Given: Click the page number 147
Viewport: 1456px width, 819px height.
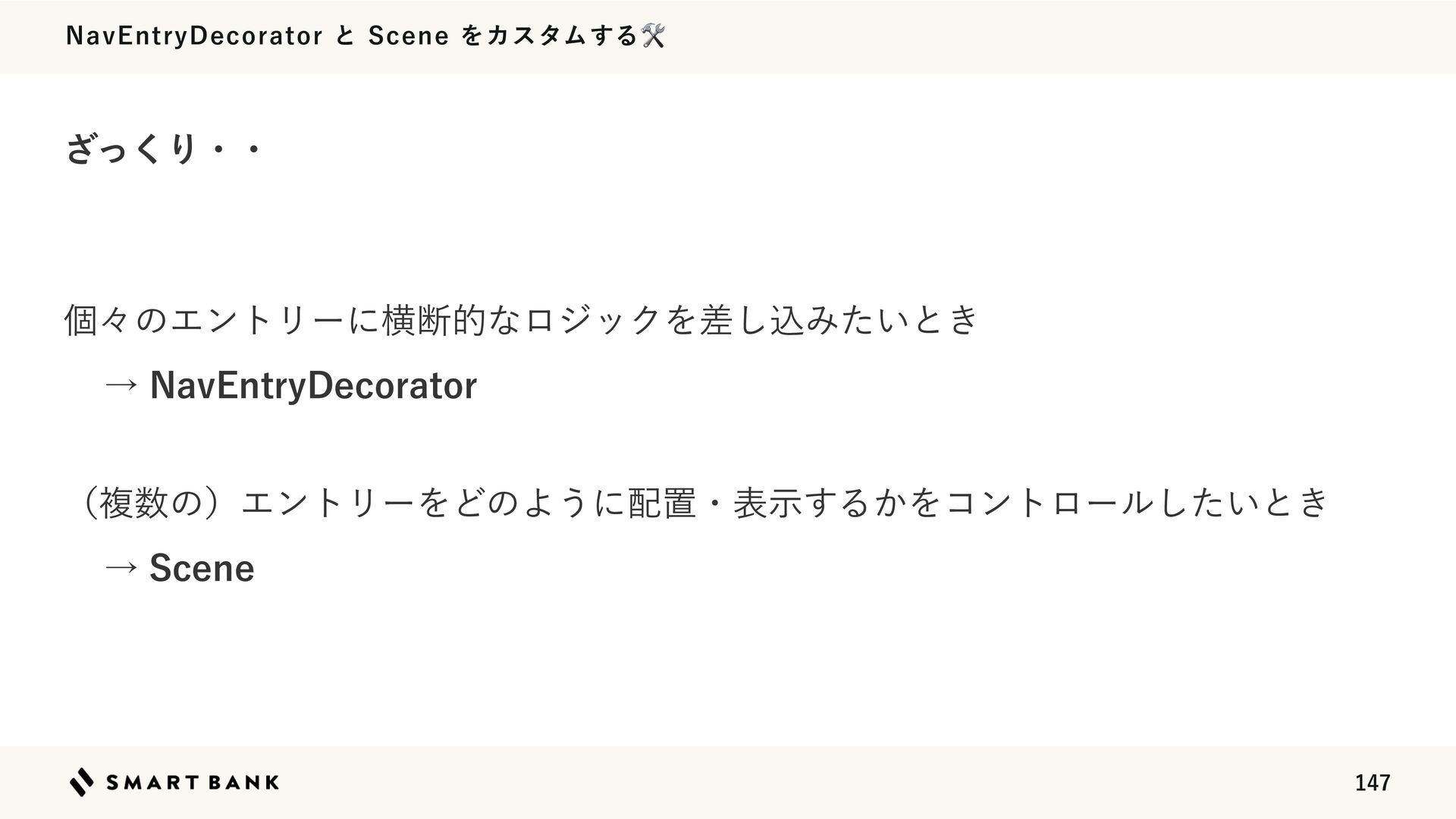Looking at the screenshot, I should [1373, 783].
